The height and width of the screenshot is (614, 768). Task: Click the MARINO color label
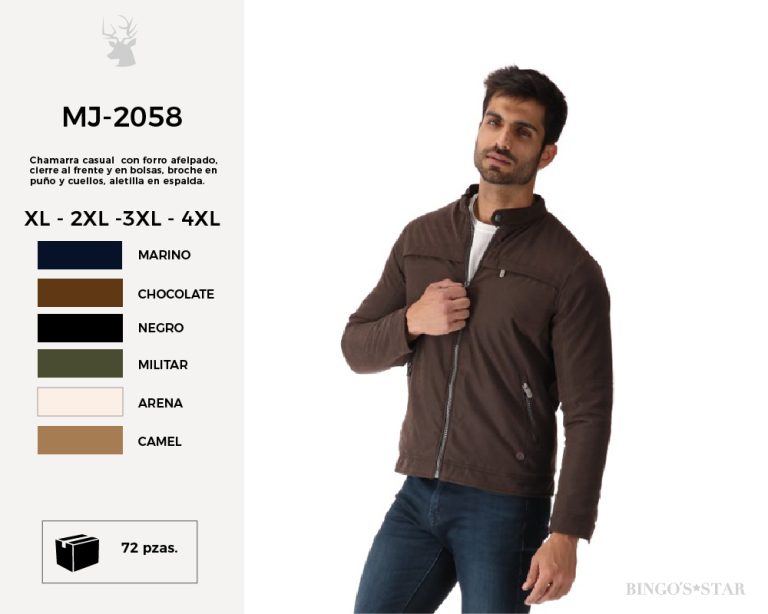(x=164, y=255)
